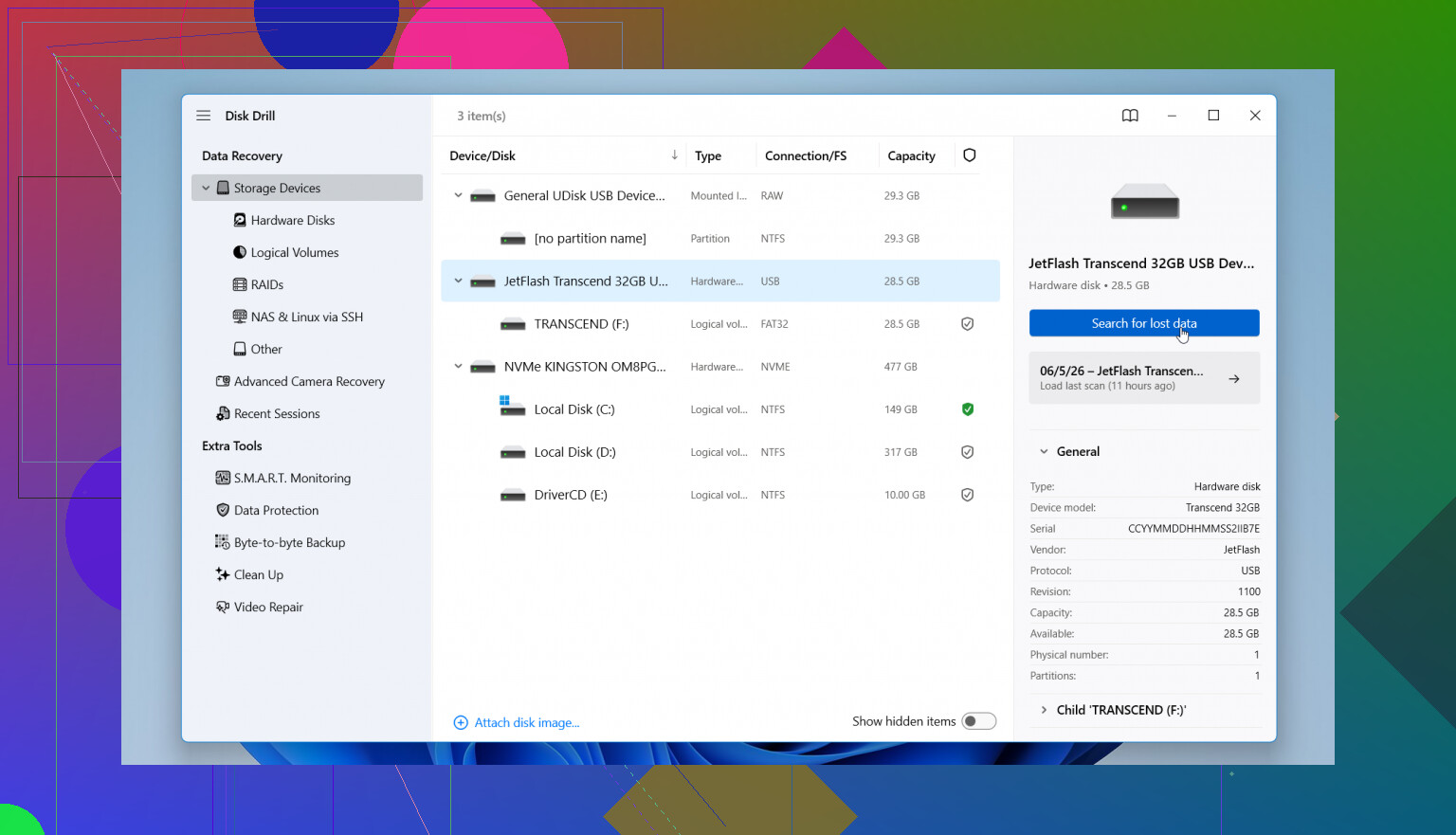Open the hamburger menu next to Disk Drill

tap(203, 116)
